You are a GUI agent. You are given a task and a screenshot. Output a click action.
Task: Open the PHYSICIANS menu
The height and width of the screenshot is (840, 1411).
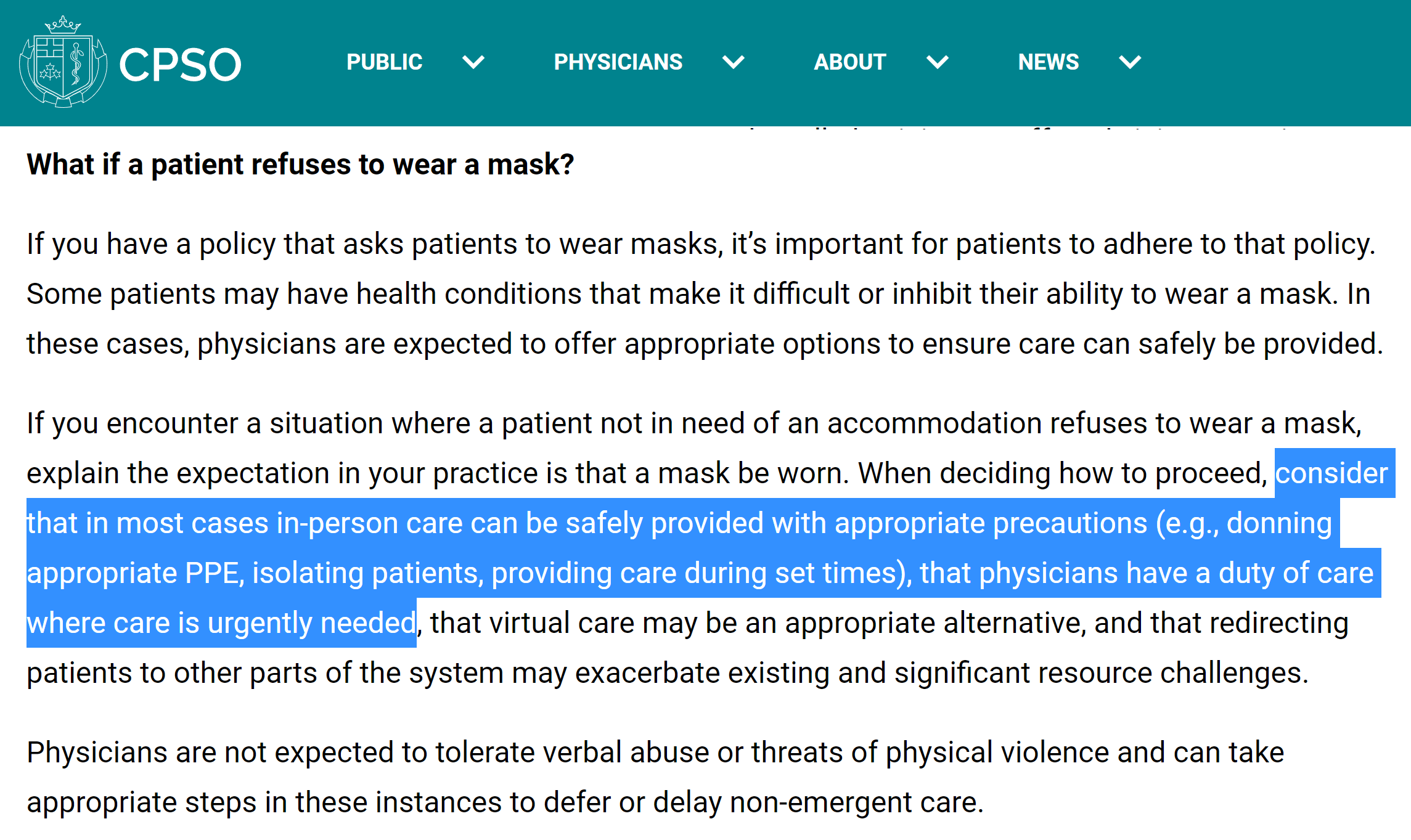coord(618,62)
